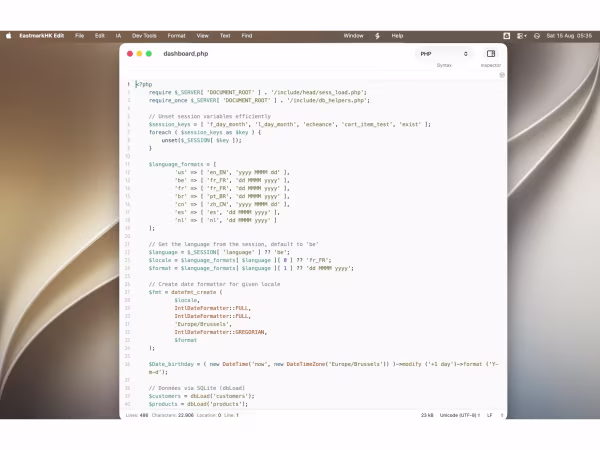Screen dimensions: 600x450
Task: Click the 'us' => 'en_EN' array row
Action: [232, 172]
